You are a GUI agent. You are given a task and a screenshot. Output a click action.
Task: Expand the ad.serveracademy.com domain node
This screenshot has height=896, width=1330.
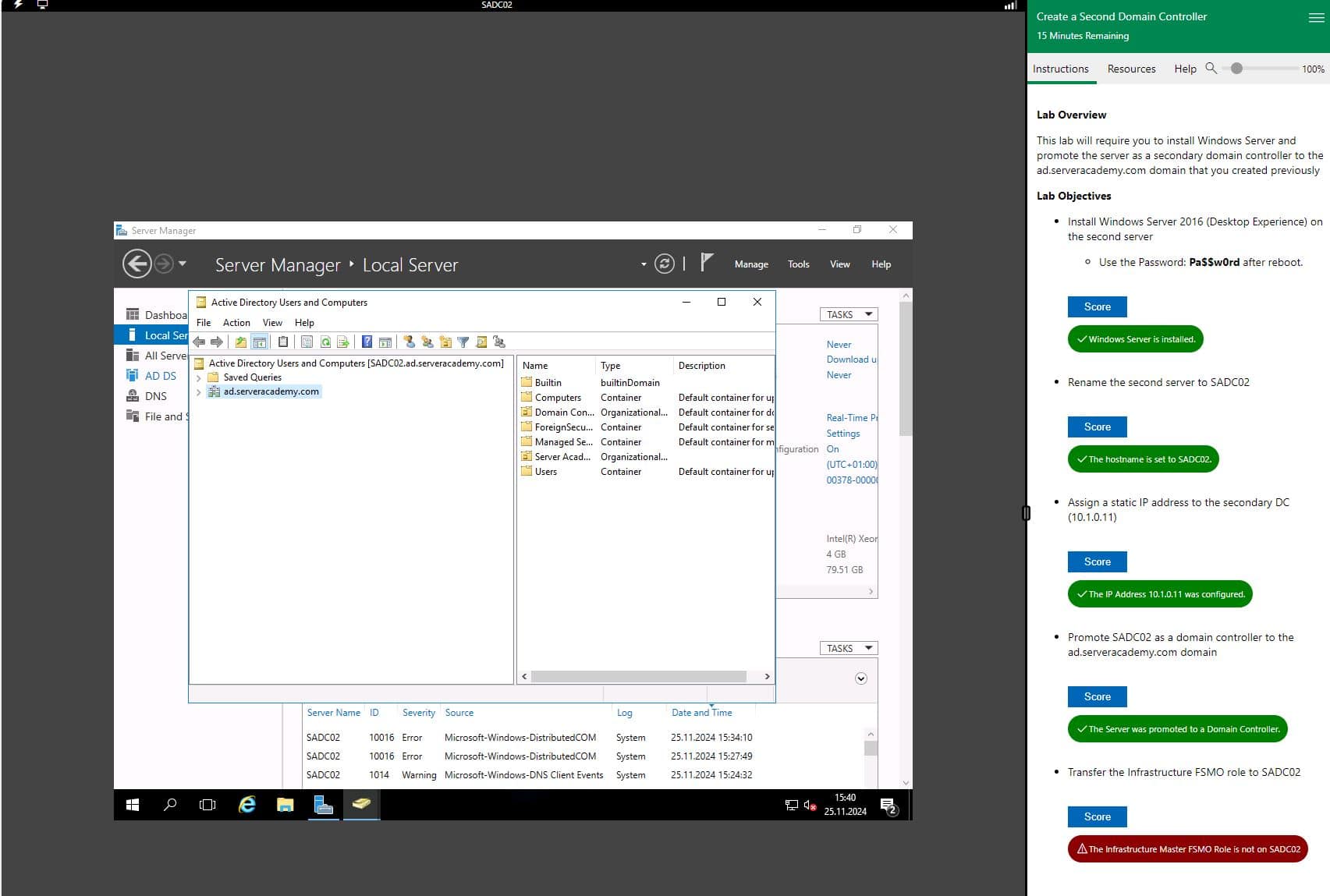click(x=199, y=392)
